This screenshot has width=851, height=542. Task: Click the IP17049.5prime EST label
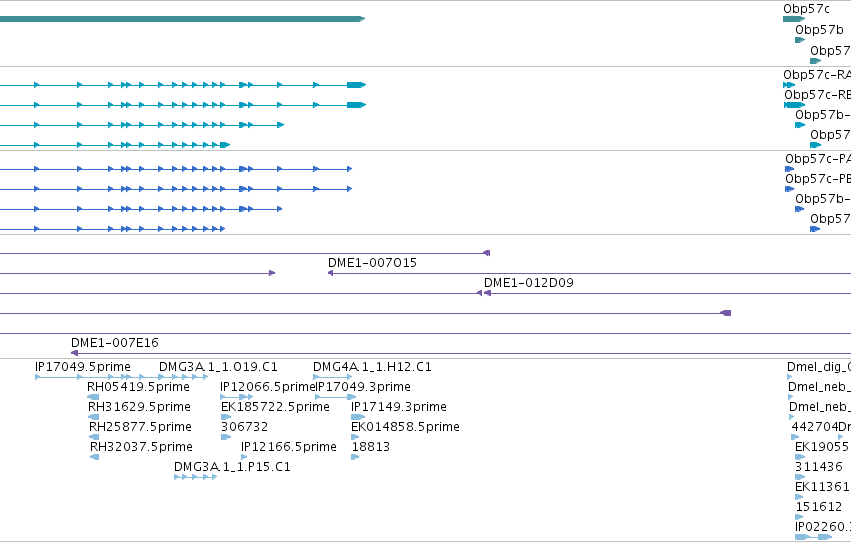(82, 367)
